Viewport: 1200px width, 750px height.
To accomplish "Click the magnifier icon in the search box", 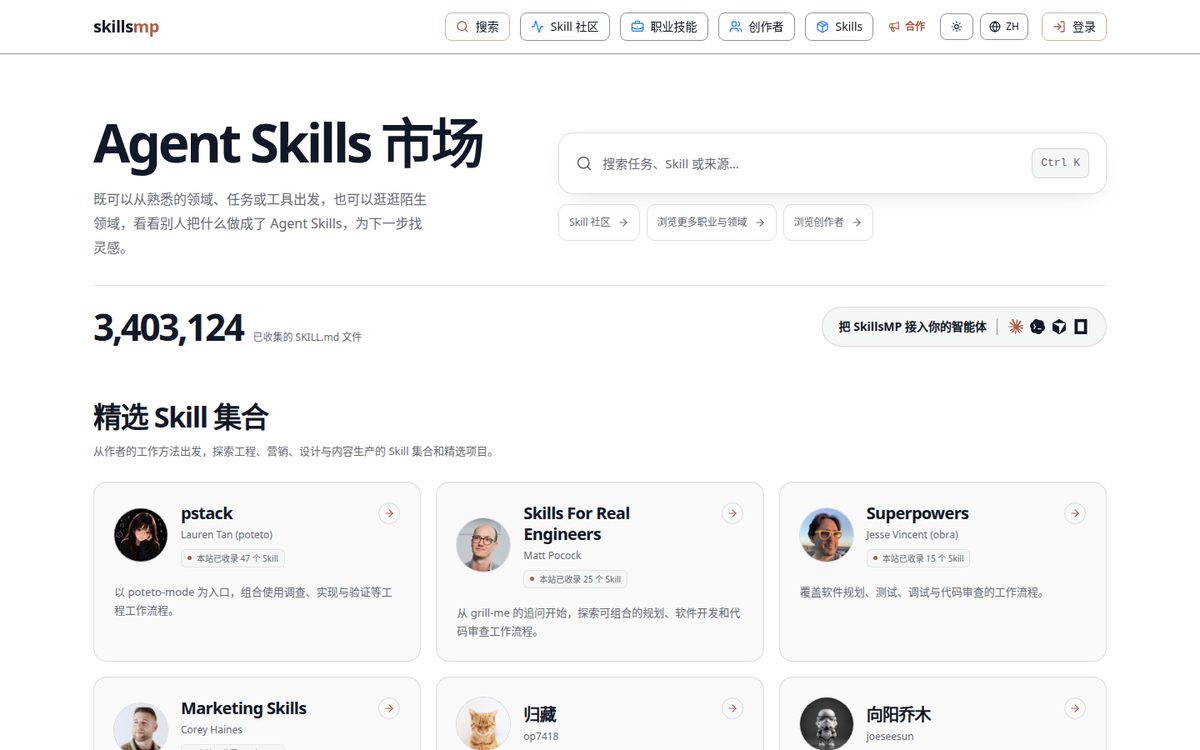I will tap(584, 163).
